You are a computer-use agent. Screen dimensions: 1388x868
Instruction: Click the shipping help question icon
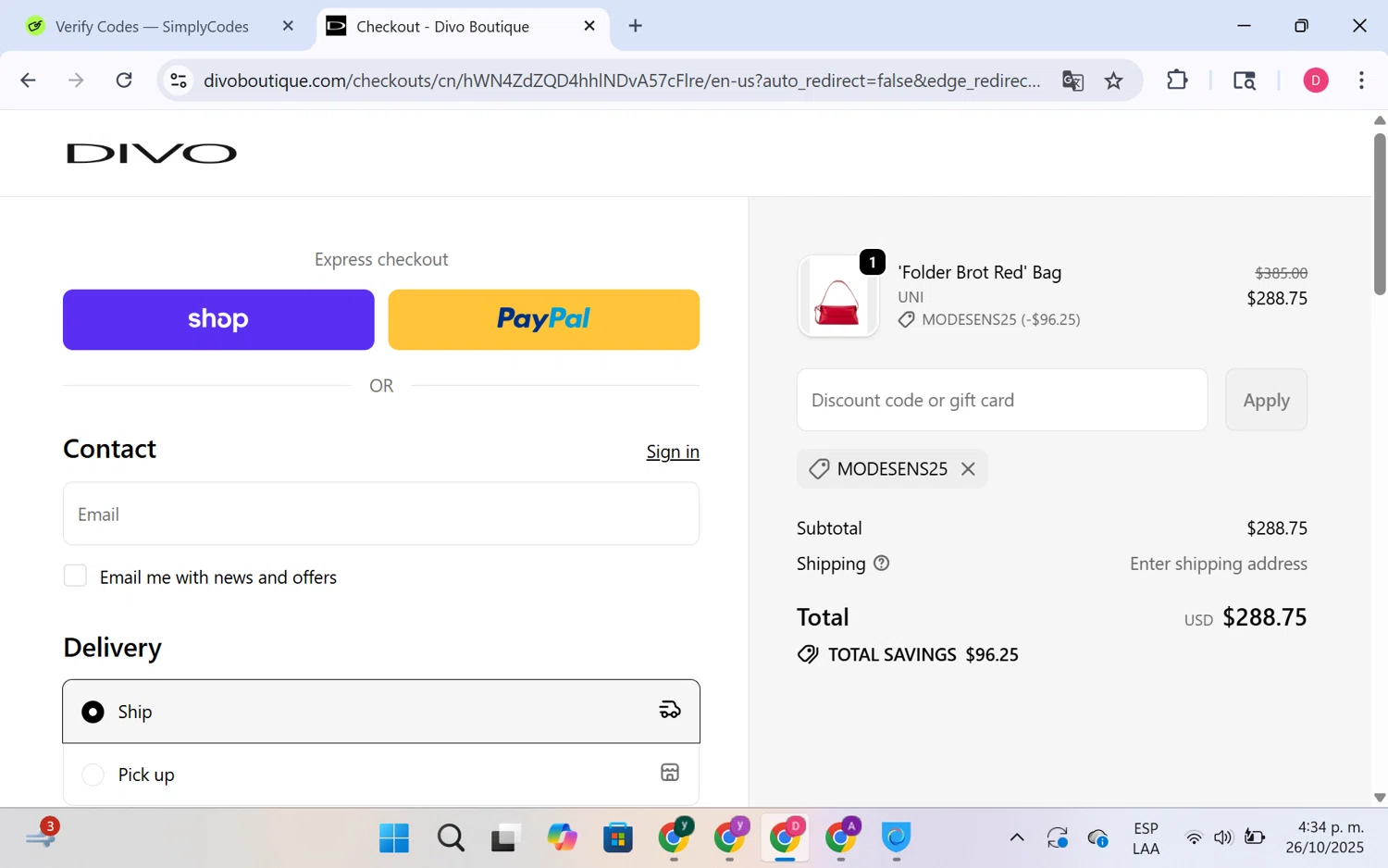(882, 563)
